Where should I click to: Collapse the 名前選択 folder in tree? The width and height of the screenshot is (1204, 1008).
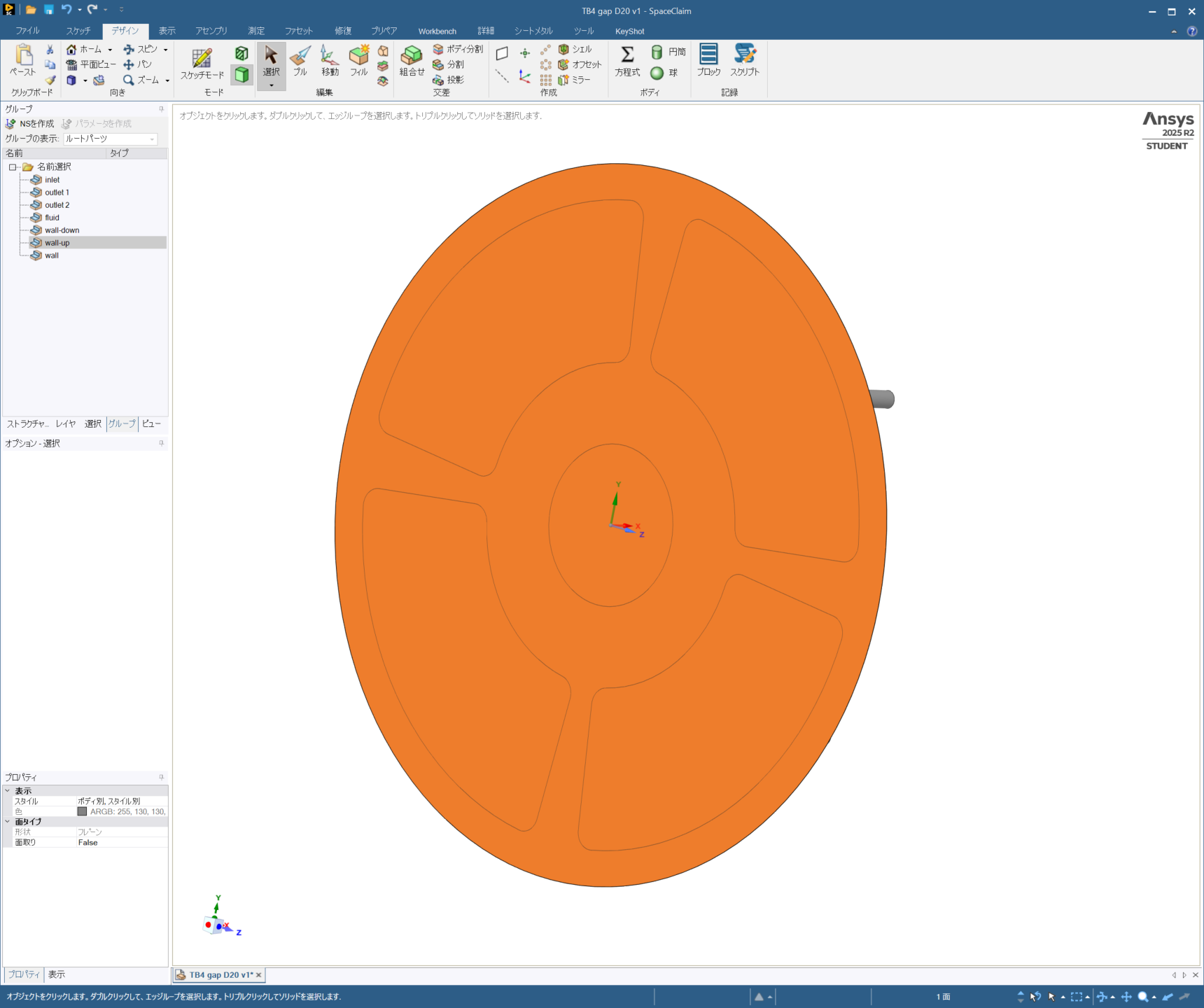[x=13, y=167]
